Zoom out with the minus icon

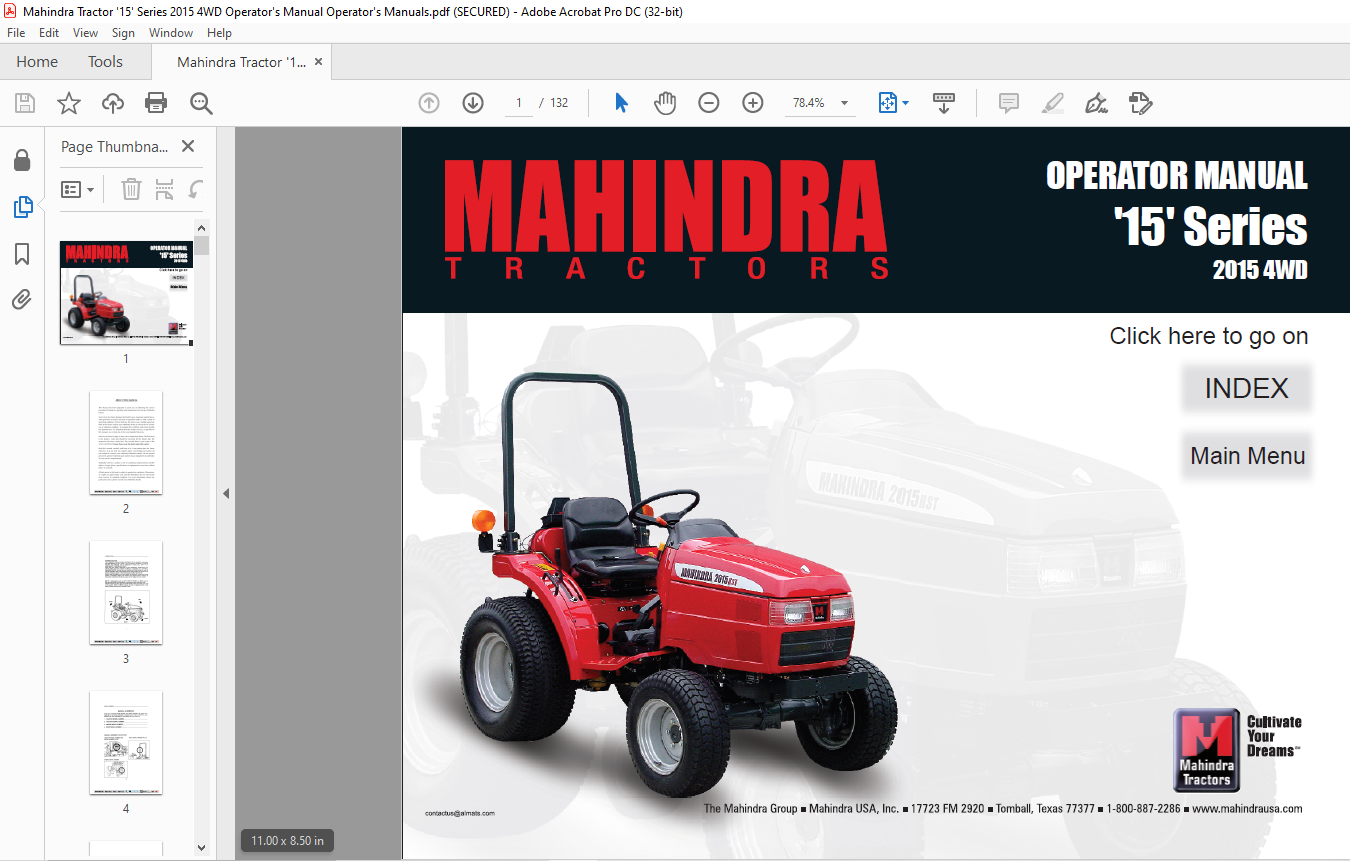[x=709, y=103]
